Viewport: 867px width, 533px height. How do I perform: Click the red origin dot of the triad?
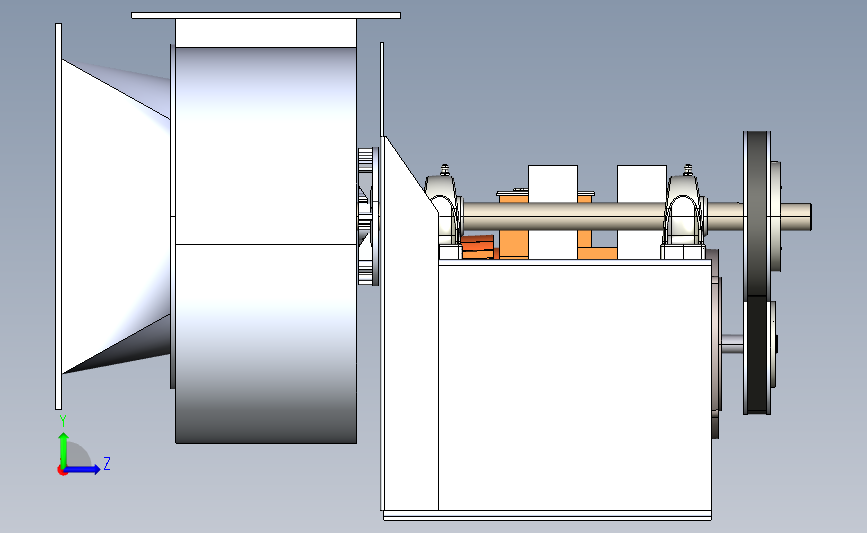tap(62, 471)
